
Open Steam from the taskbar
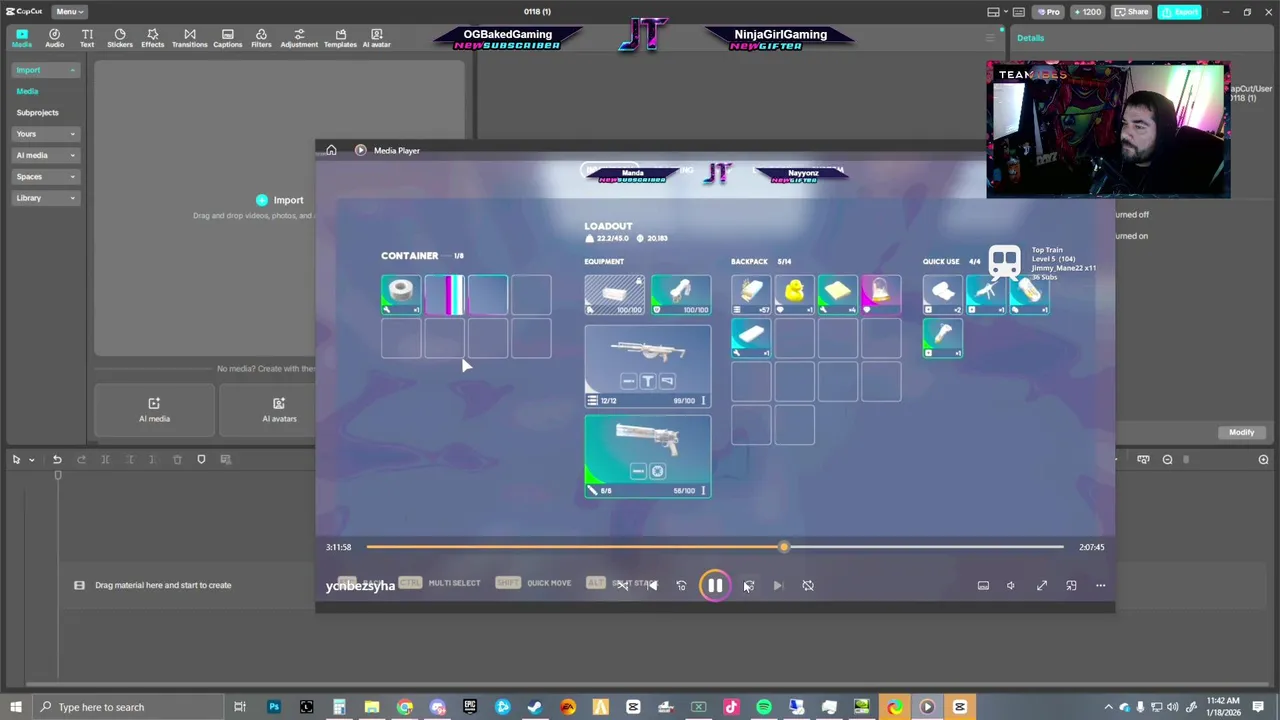[x=535, y=707]
